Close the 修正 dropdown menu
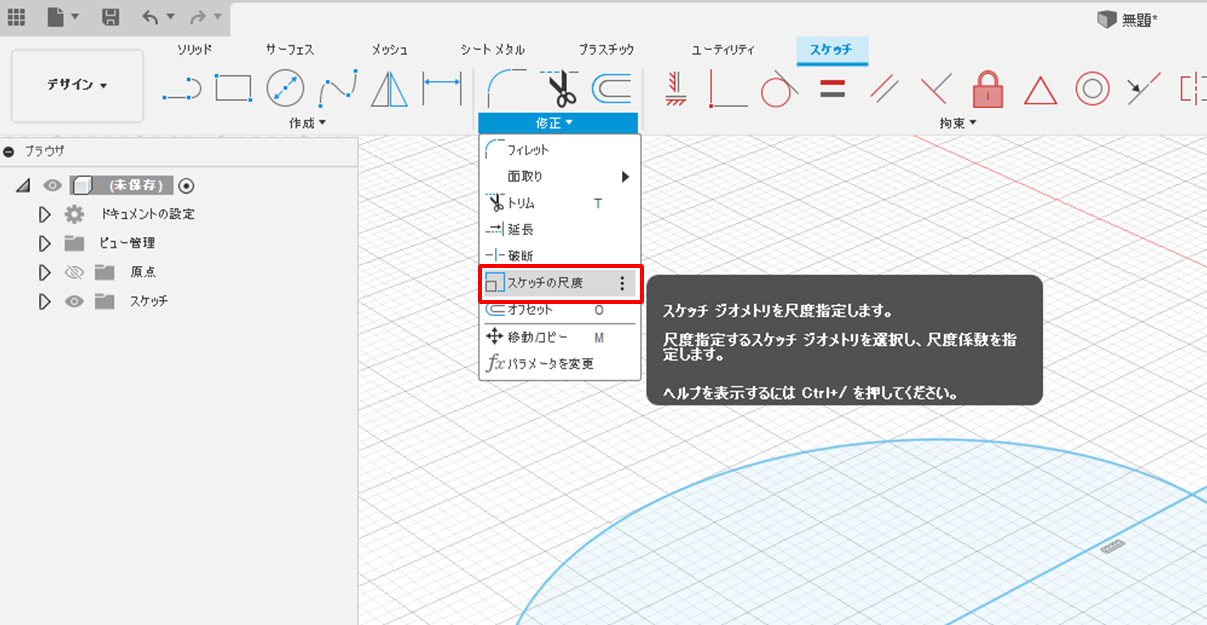This screenshot has width=1207, height=625. click(x=557, y=123)
